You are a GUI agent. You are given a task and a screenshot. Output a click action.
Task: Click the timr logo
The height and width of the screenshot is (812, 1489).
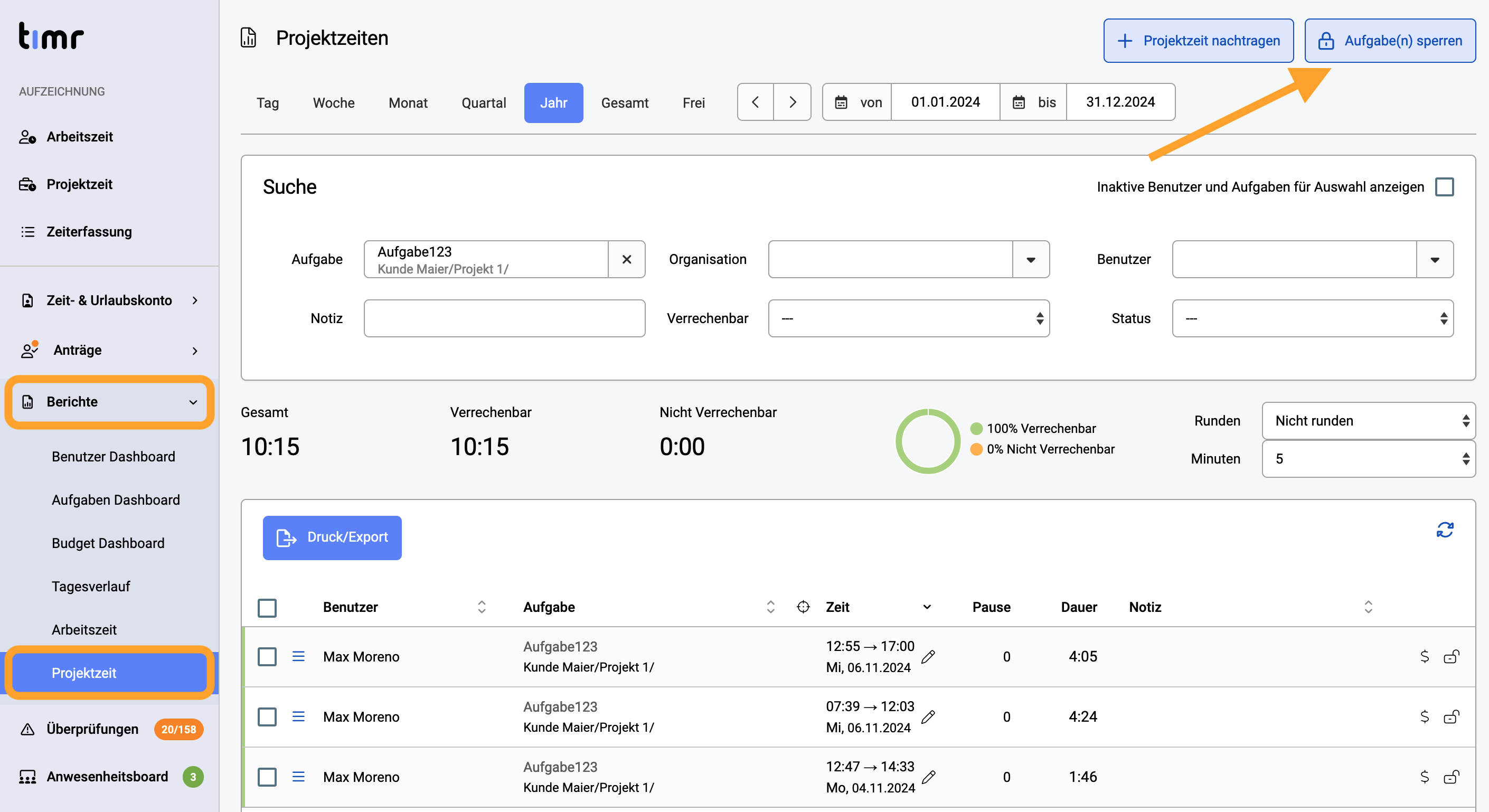[x=51, y=36]
